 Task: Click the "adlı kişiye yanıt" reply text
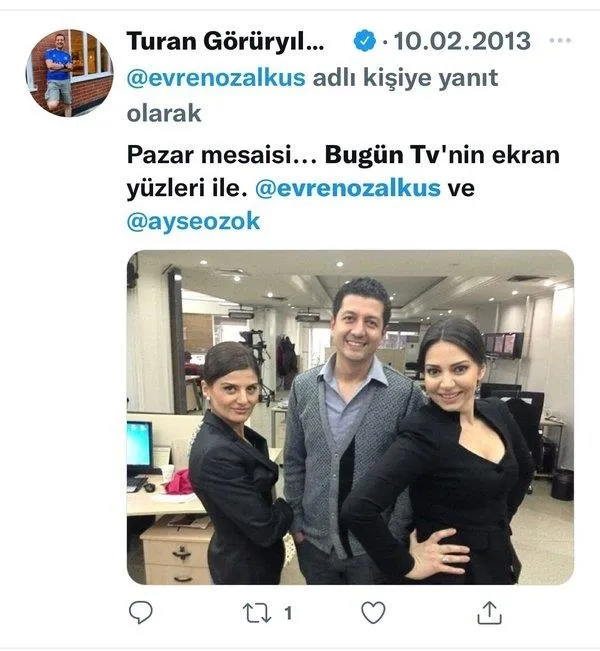(x=405, y=78)
